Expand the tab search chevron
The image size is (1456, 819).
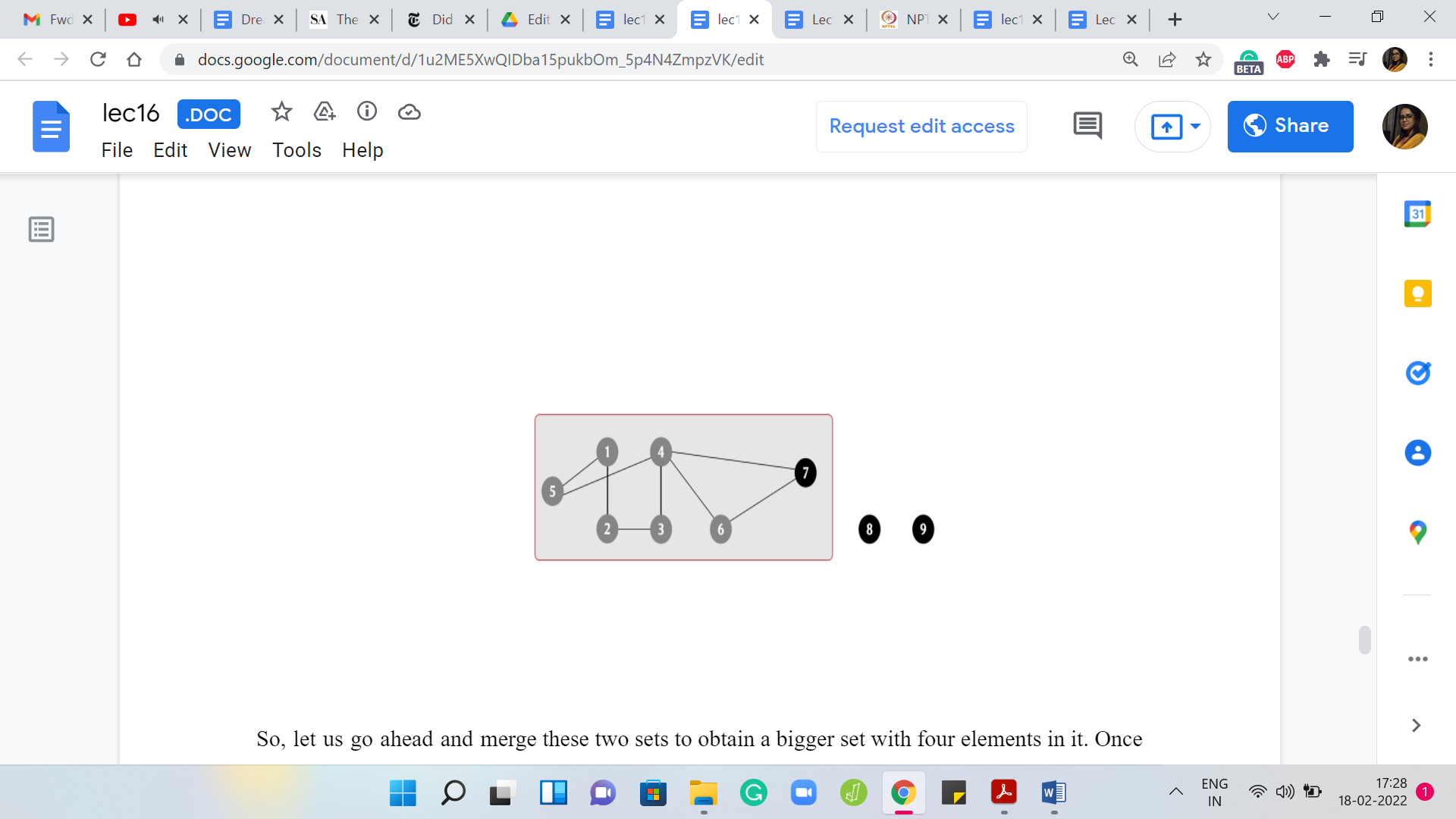tap(1273, 17)
